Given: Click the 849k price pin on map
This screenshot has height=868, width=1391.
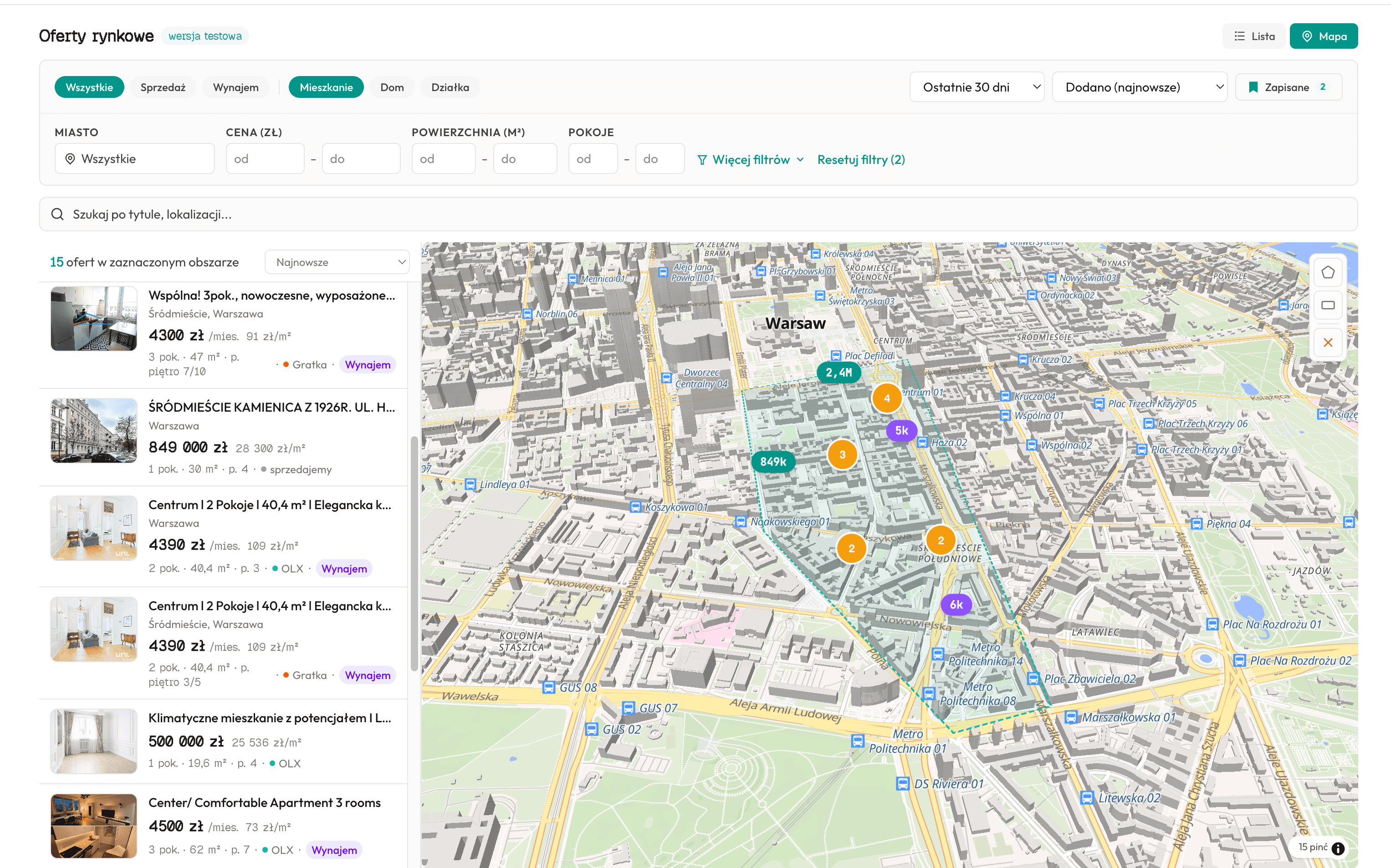Looking at the screenshot, I should [773, 462].
